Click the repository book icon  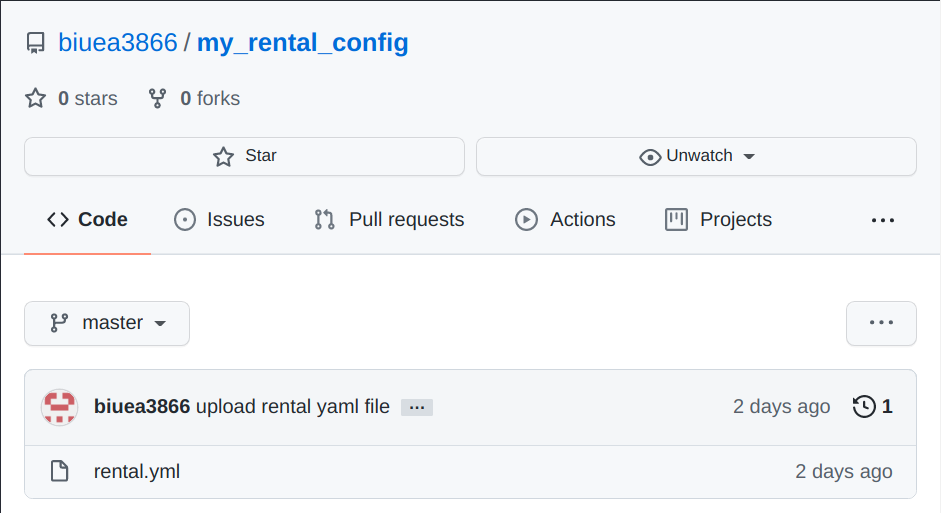tap(35, 43)
